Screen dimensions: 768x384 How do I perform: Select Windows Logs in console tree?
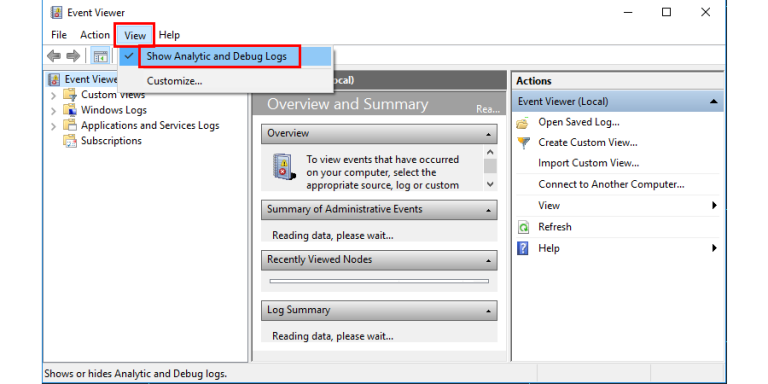[x=114, y=110]
